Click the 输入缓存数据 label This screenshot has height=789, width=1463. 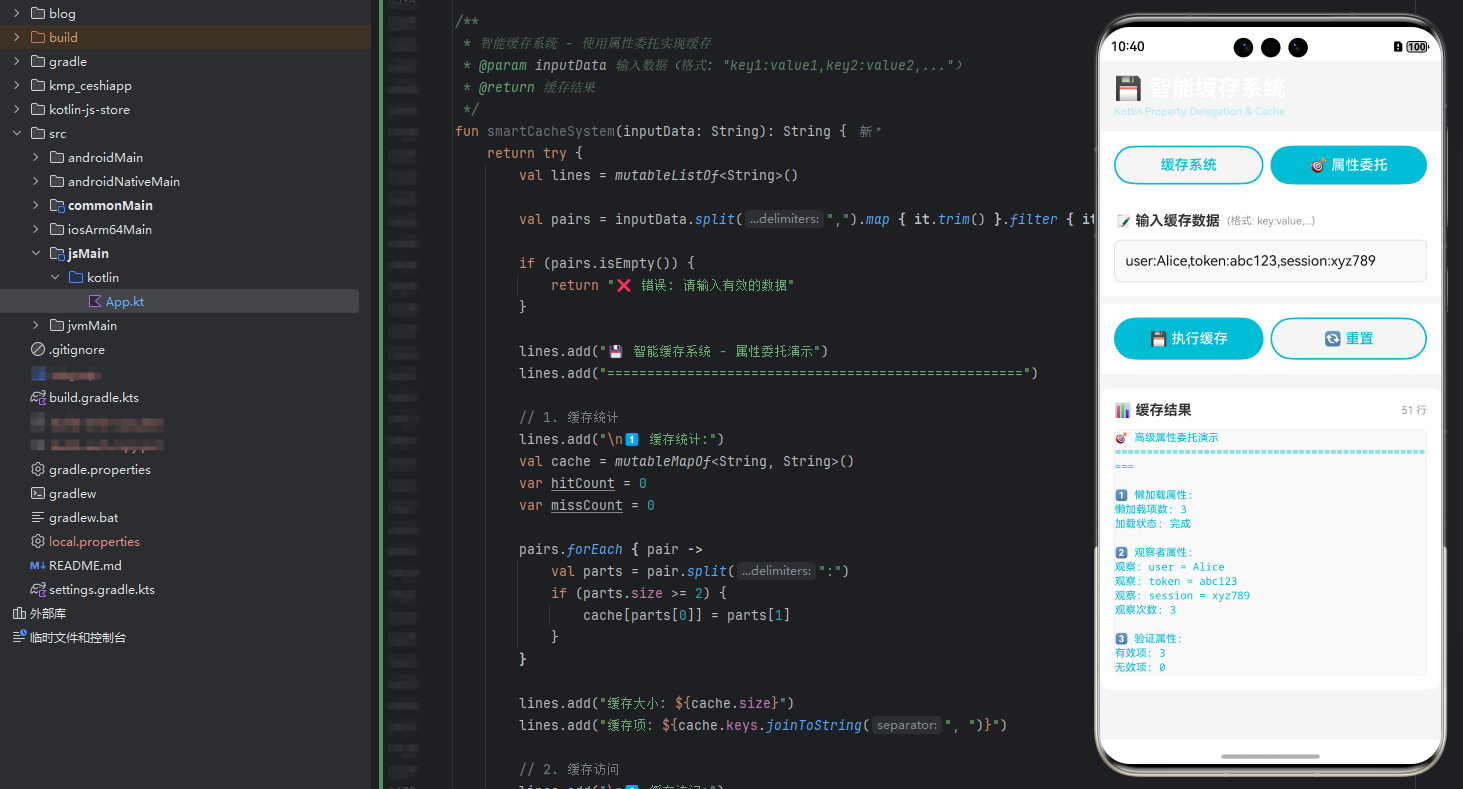[1177, 221]
